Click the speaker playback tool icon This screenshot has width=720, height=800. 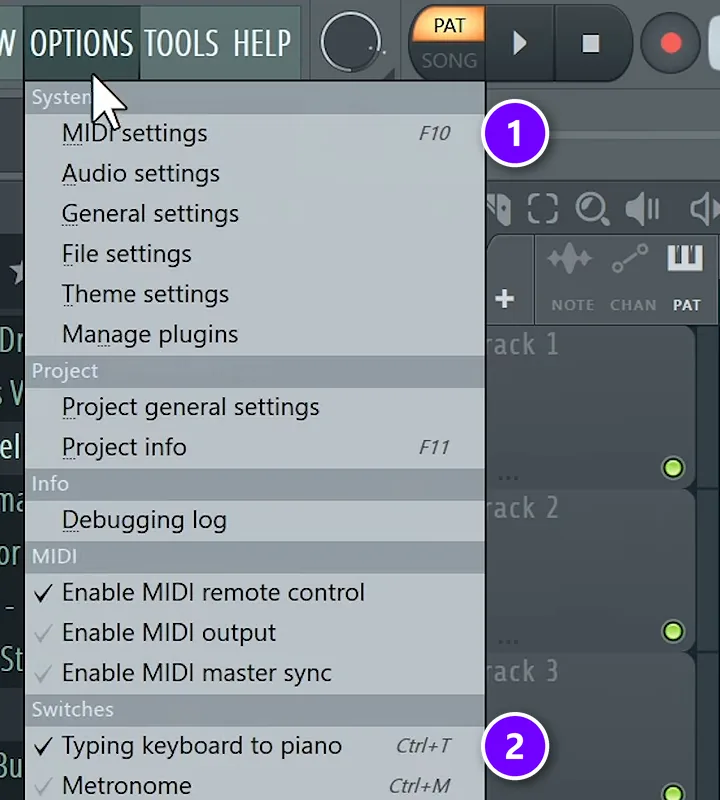(643, 209)
